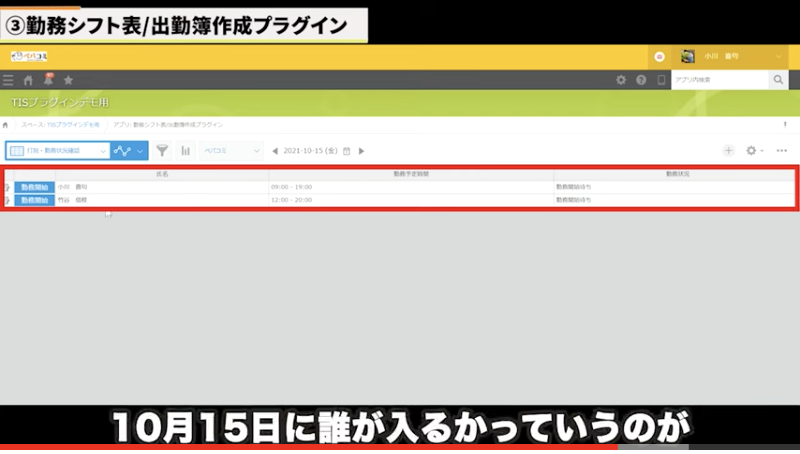The width and height of the screenshot is (800, 454).
Task: Go to the previous date arrow
Action: (275, 151)
